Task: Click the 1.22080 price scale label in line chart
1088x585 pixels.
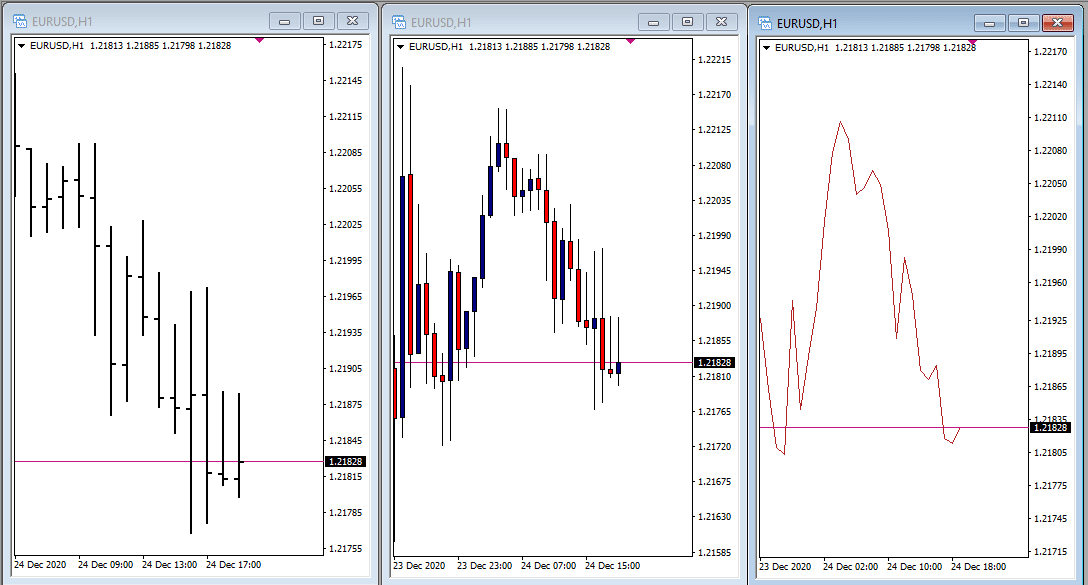Action: [1051, 151]
